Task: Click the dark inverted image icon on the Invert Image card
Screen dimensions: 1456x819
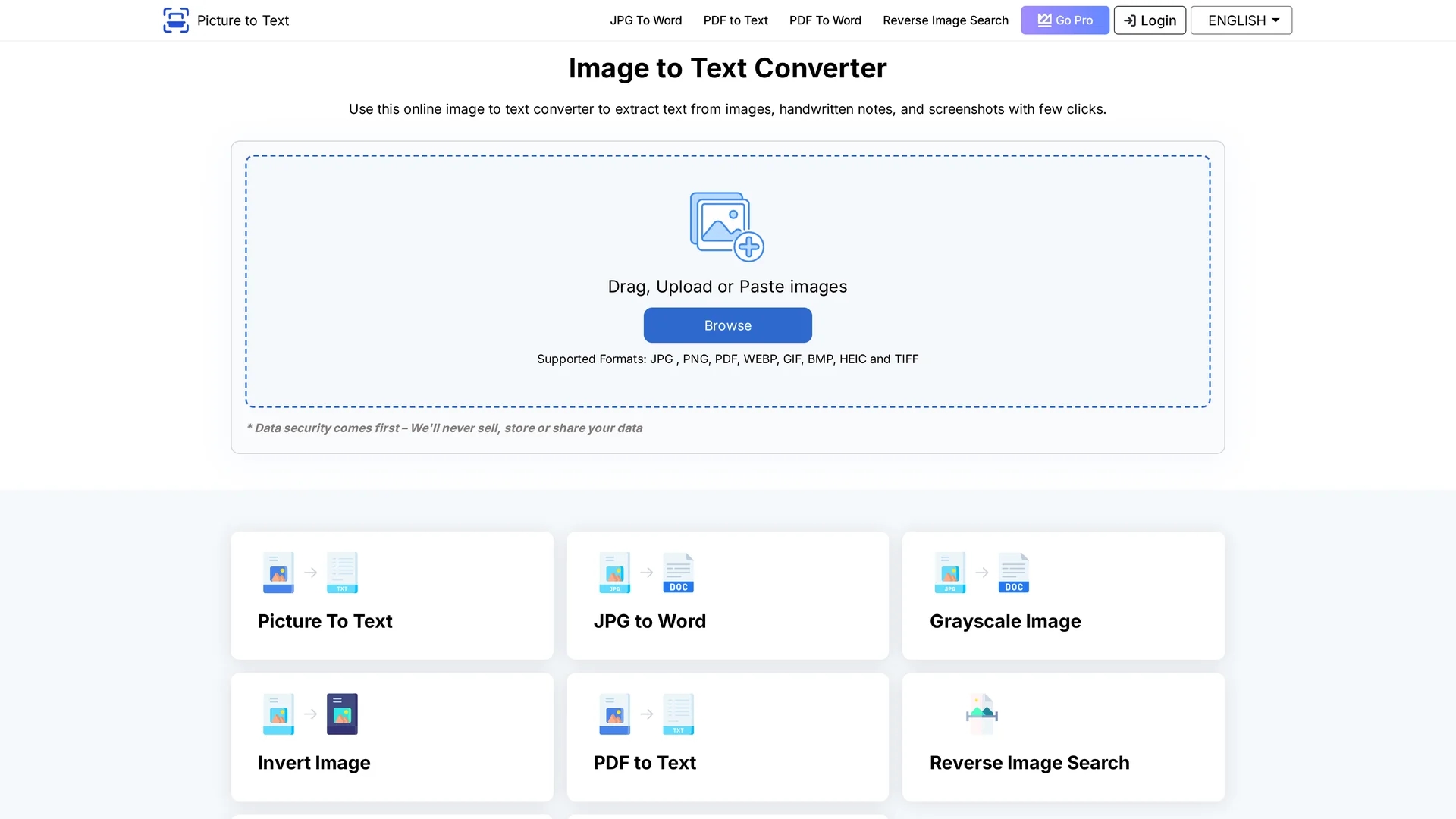Action: pyautogui.click(x=342, y=714)
